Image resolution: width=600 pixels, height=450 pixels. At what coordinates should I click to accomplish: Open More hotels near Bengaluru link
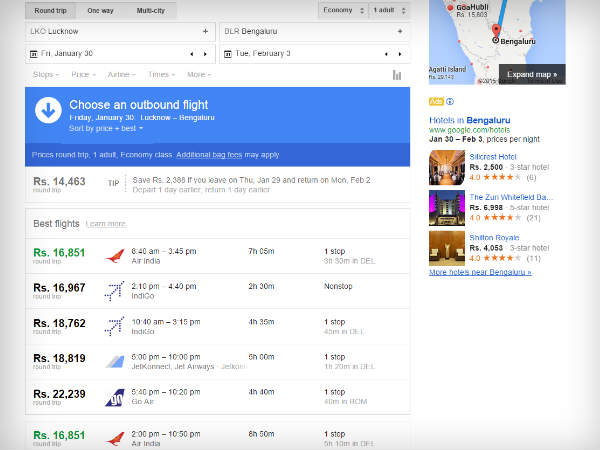click(480, 272)
